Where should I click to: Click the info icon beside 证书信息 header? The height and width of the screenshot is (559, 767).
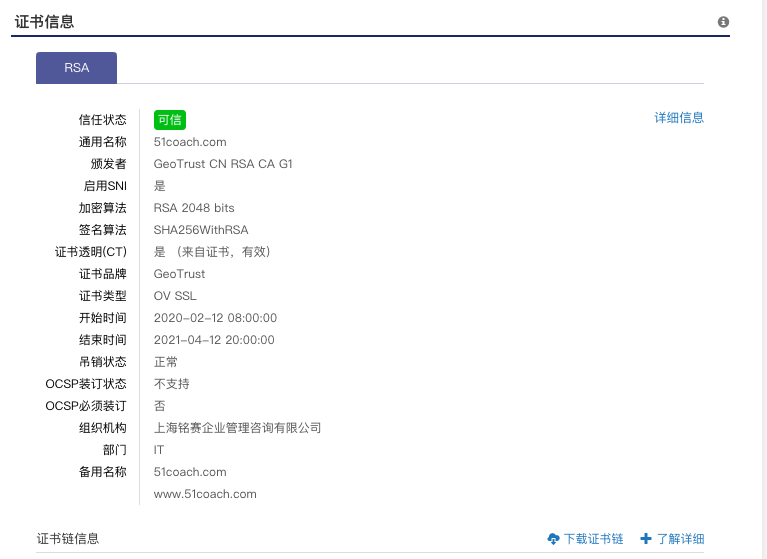point(723,22)
